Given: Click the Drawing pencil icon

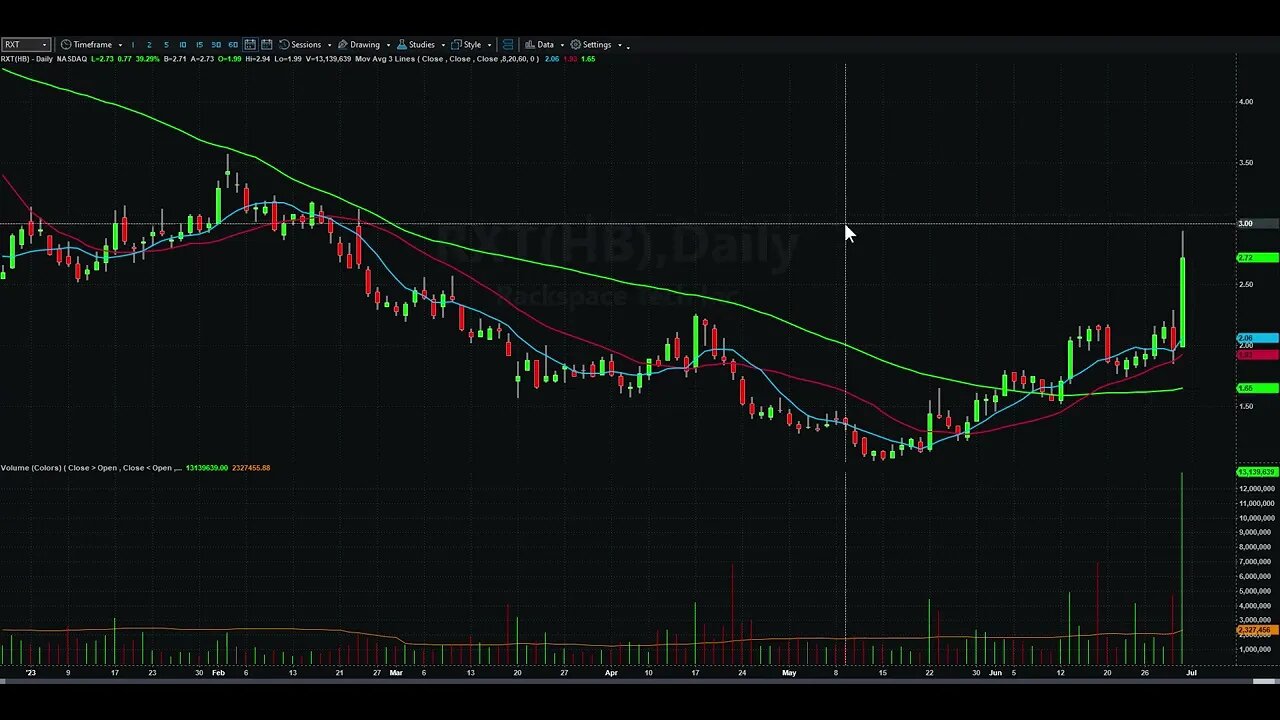Looking at the screenshot, I should point(343,45).
